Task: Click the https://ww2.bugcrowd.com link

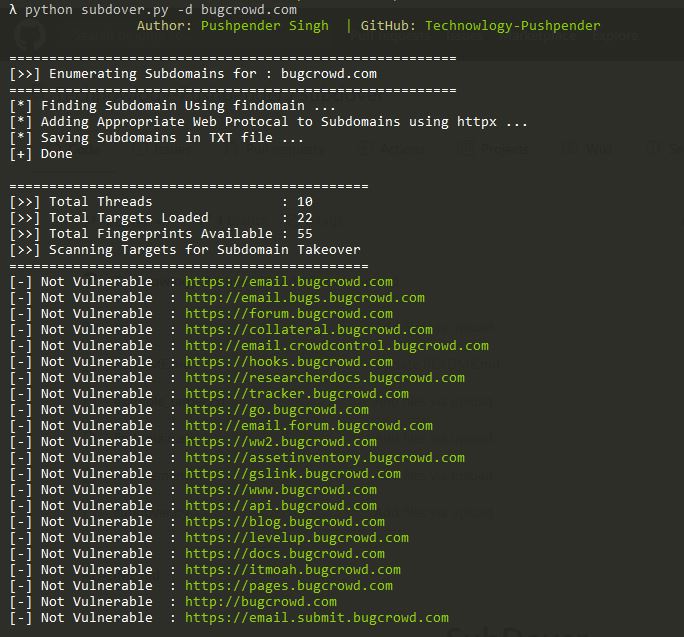Action: 280,442
